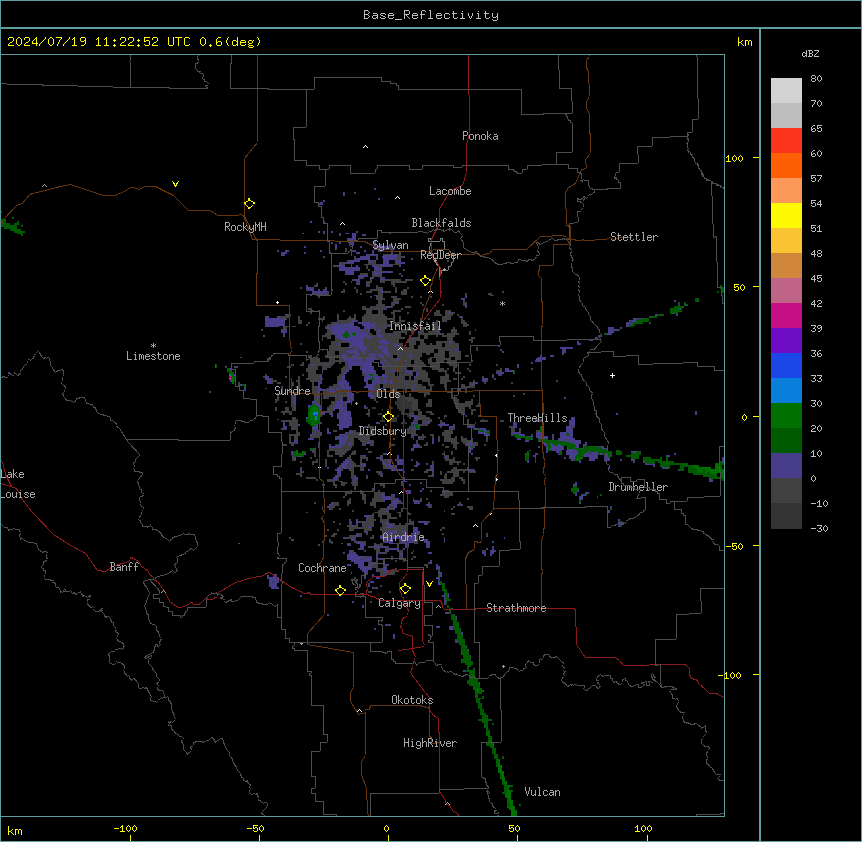Click the km unit label beside timestamp
862x842 pixels.
tap(745, 42)
